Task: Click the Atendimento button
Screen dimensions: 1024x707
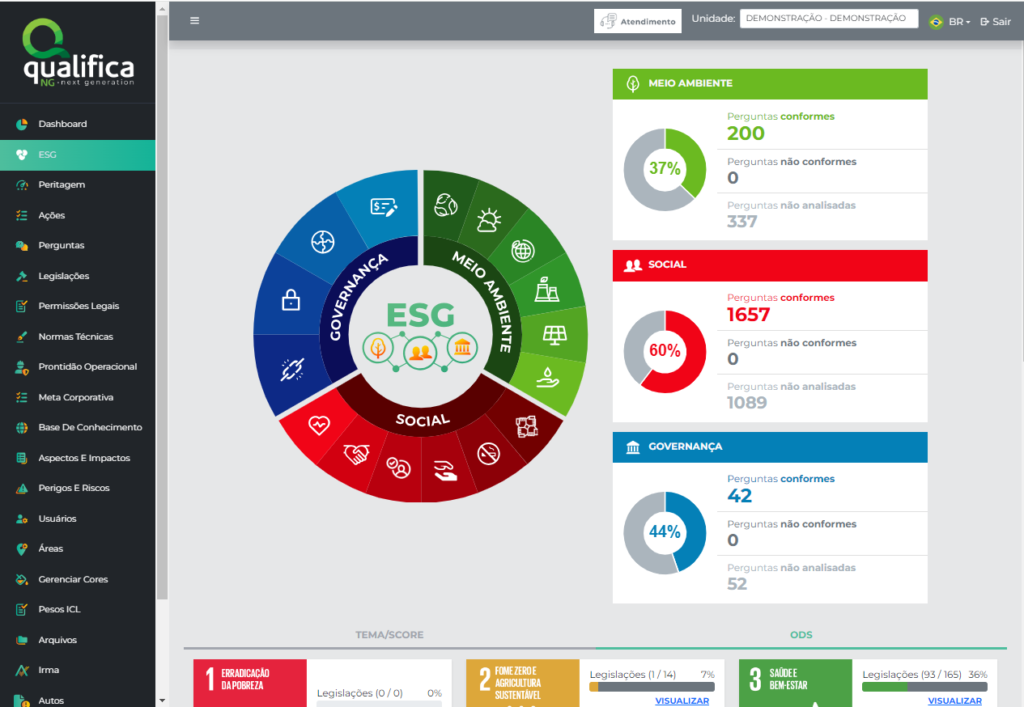Action: pos(637,20)
